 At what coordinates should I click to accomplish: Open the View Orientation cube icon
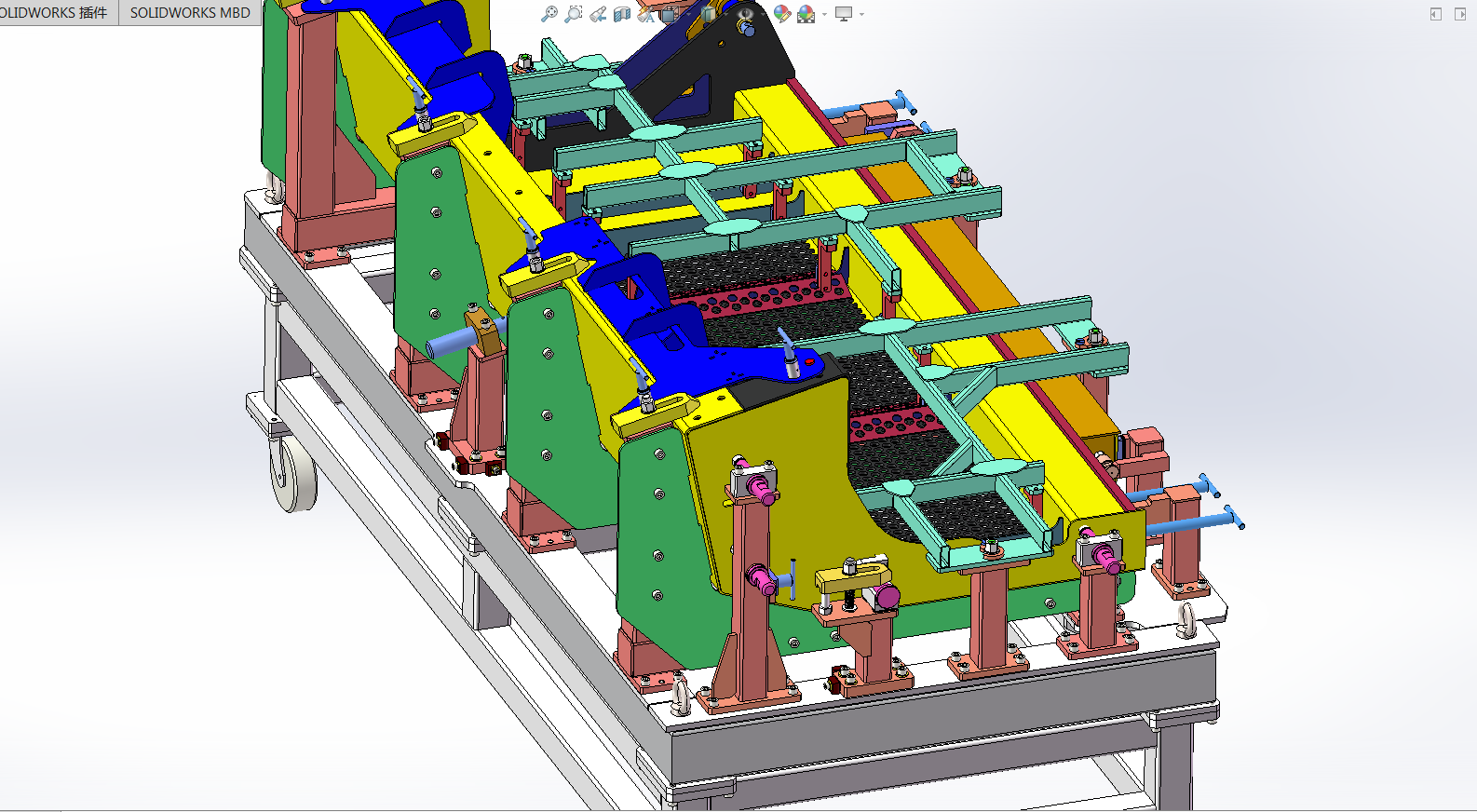[x=671, y=14]
